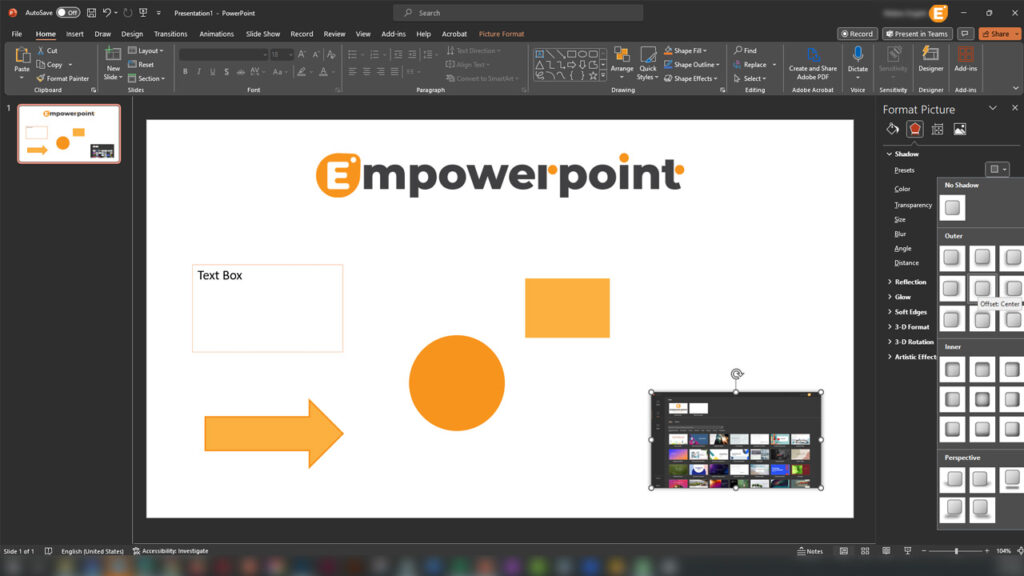This screenshot has height=576, width=1024.
Task: Open the Layout dropdown
Action: (x=146, y=50)
